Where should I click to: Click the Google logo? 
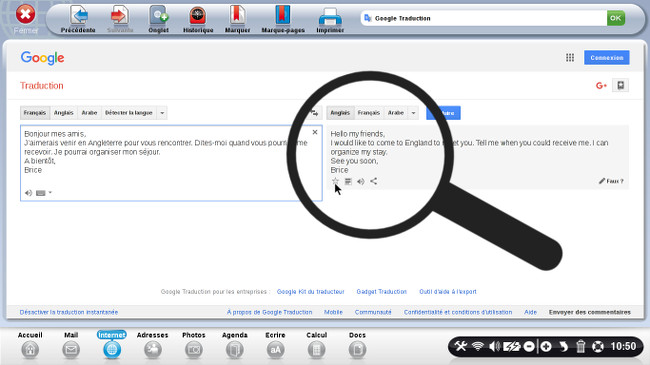tap(42, 58)
